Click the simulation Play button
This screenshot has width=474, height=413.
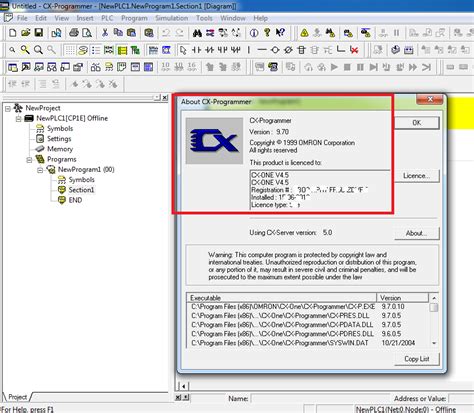[x=334, y=67]
